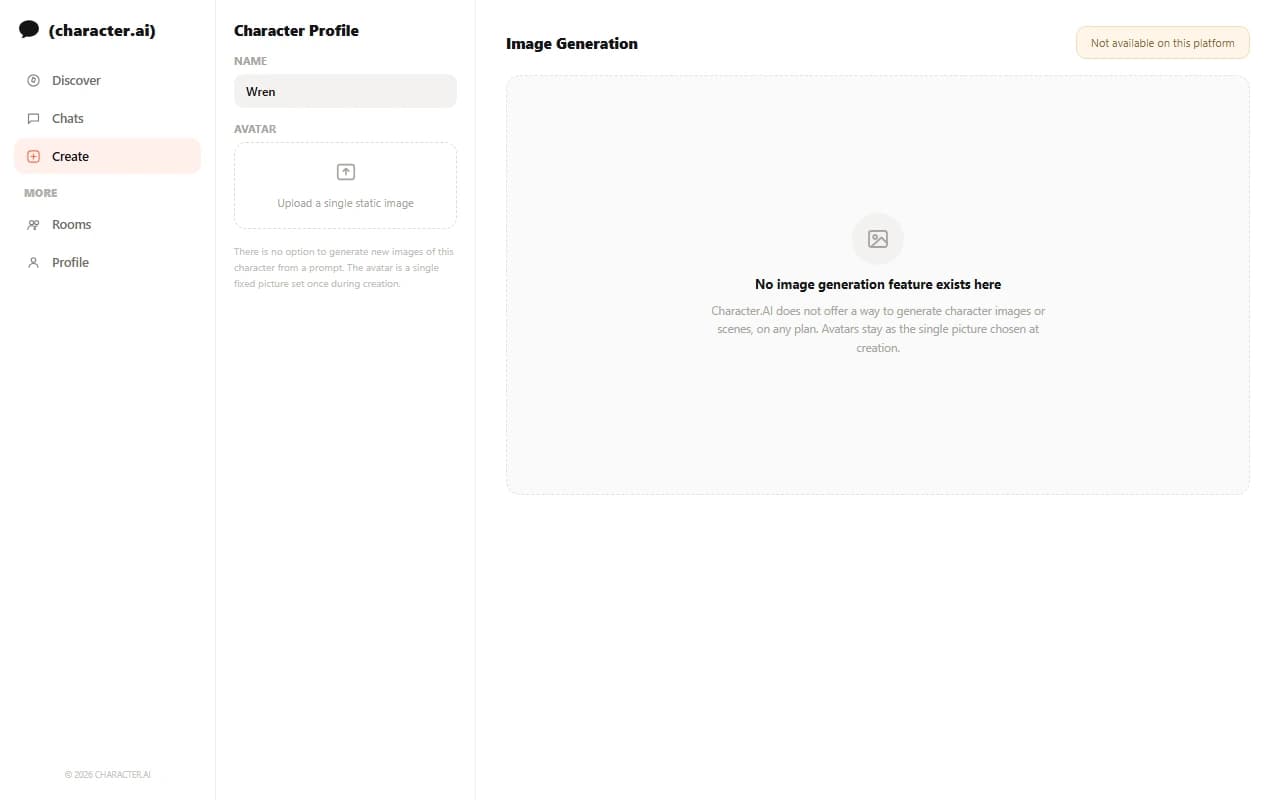Open Rooms from the sidebar
This screenshot has width=1280, height=800.
tap(107, 224)
